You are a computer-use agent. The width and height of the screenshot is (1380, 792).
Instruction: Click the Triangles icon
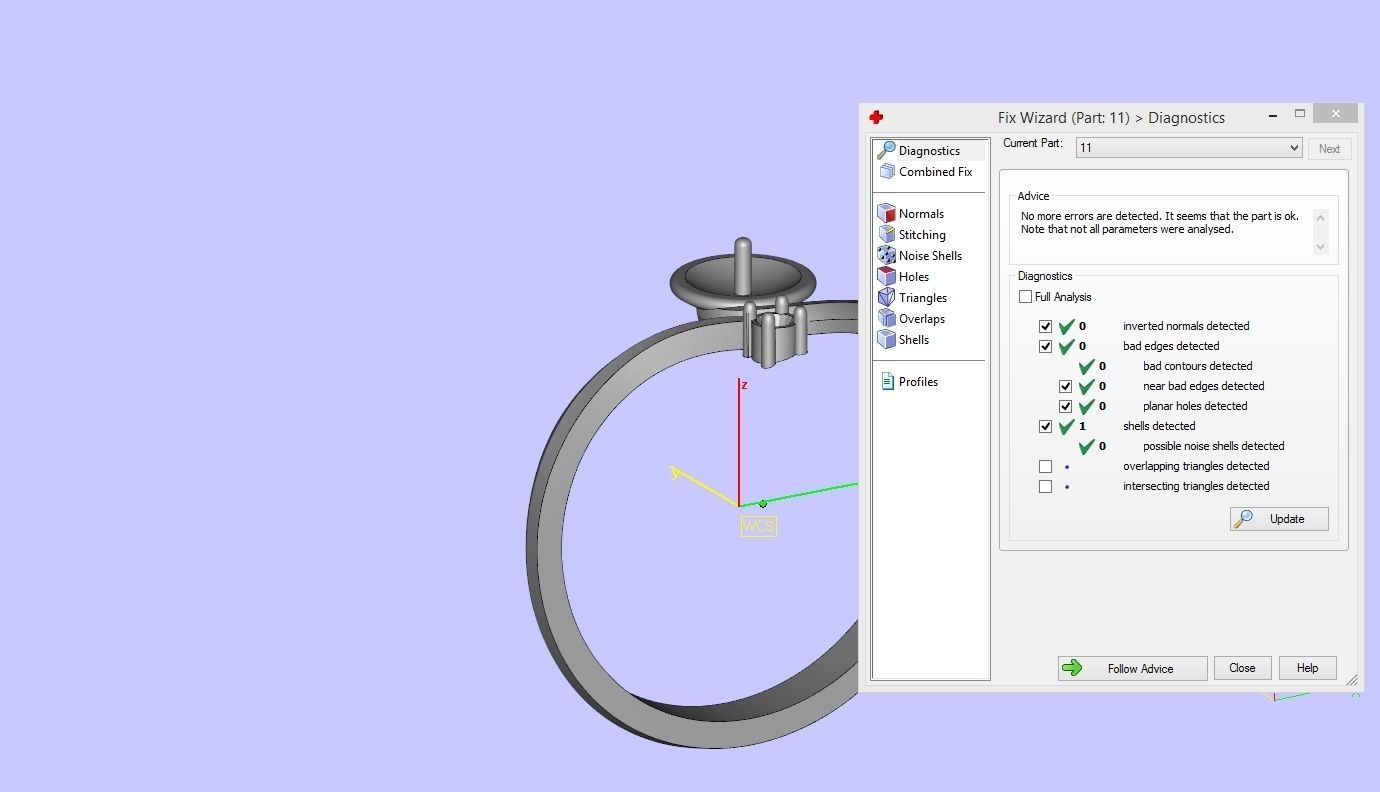click(x=886, y=297)
